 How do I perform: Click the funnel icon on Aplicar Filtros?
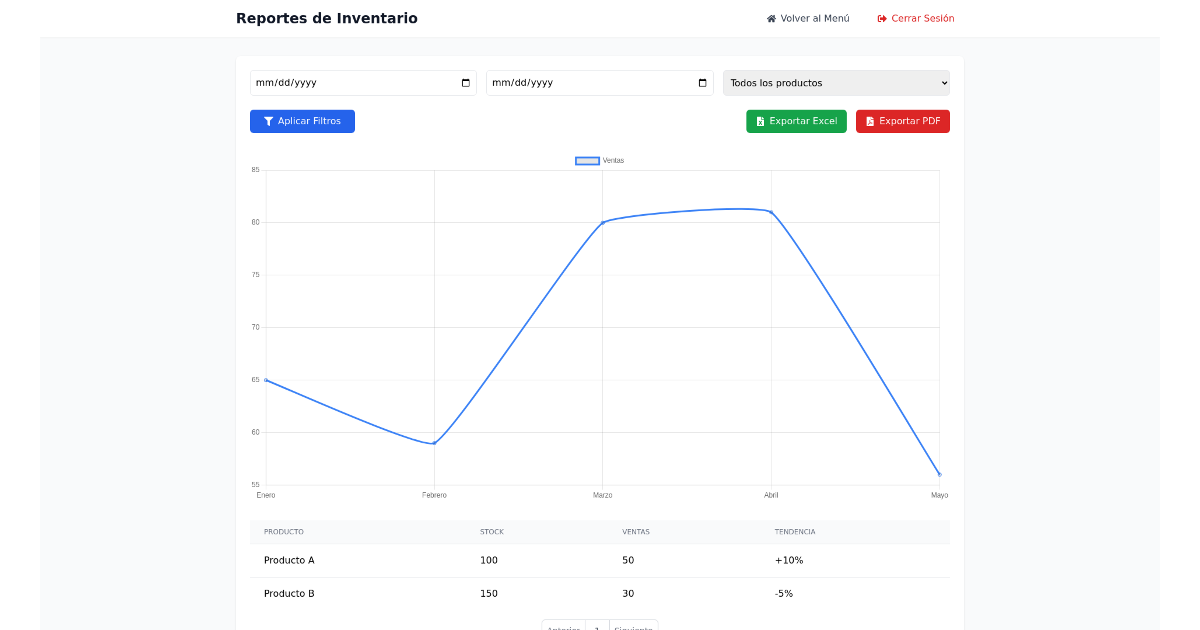click(x=268, y=121)
